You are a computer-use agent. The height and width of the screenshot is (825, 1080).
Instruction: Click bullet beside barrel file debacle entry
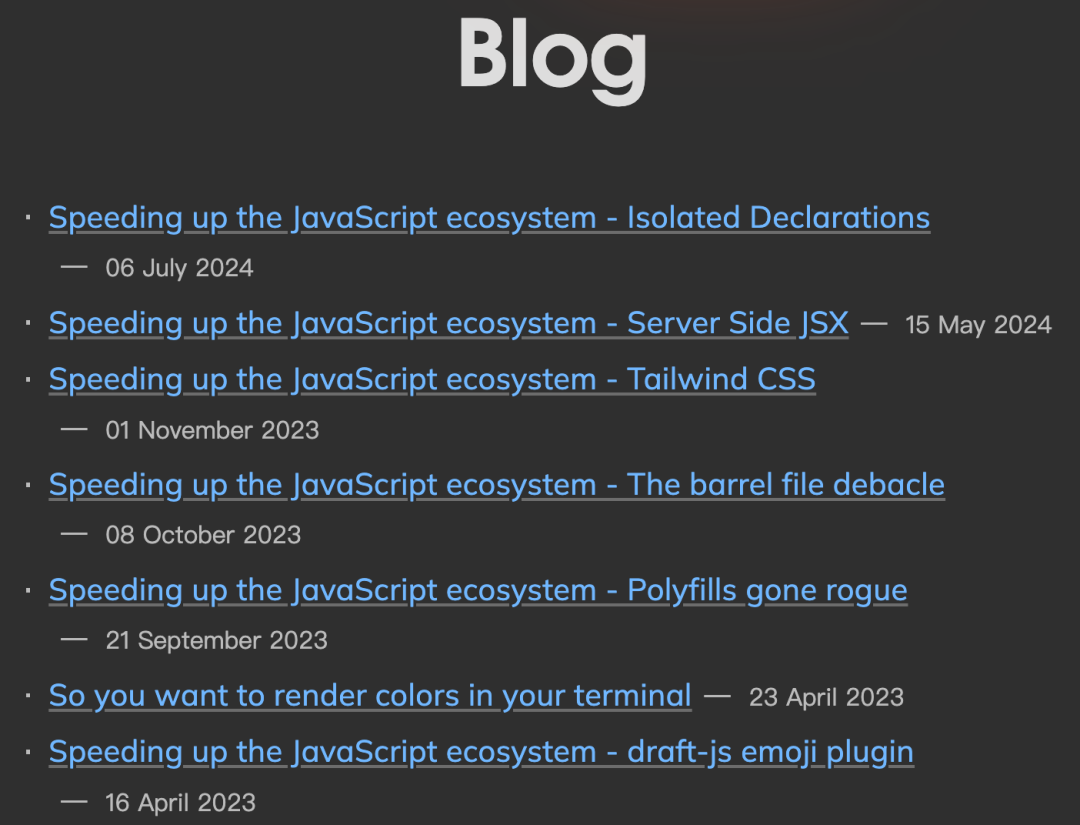[28, 485]
